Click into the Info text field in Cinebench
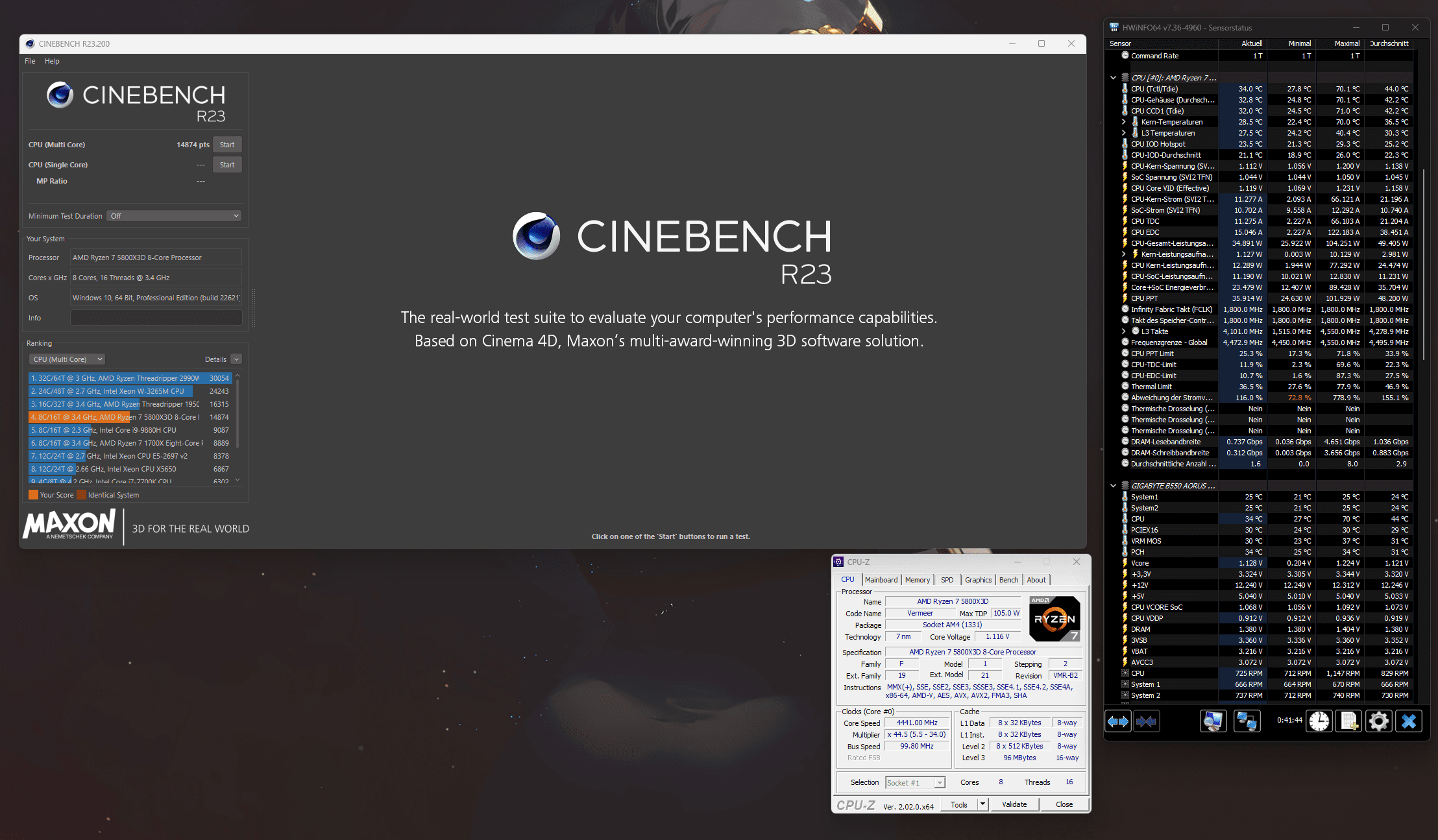The image size is (1438, 840). [x=156, y=318]
